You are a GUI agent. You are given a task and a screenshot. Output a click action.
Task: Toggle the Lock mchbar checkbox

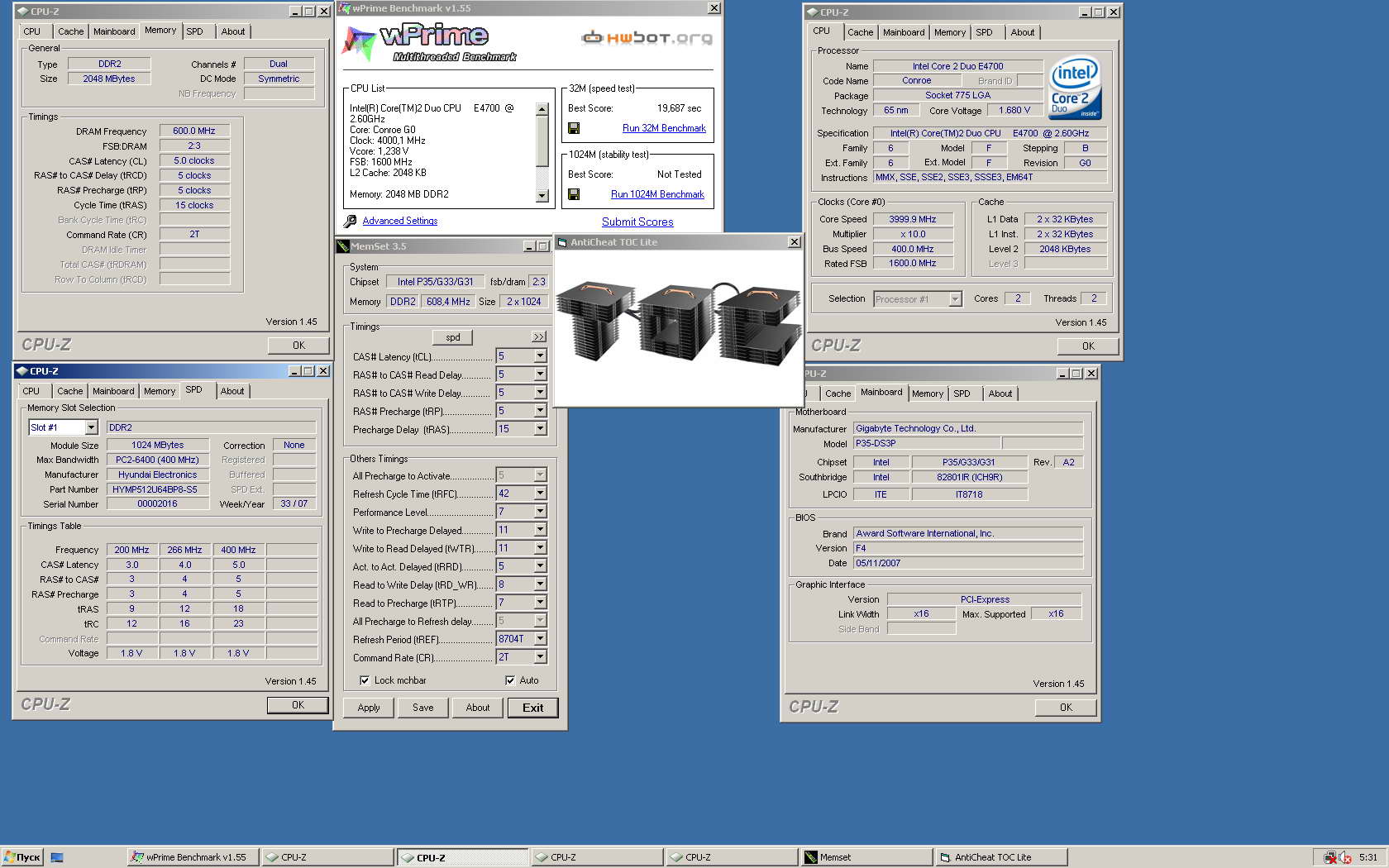tap(365, 680)
